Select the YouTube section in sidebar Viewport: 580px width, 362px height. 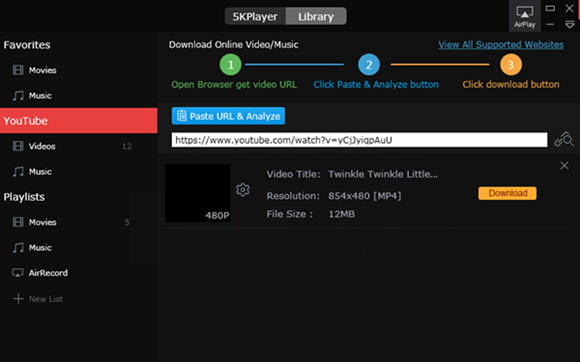(x=78, y=121)
